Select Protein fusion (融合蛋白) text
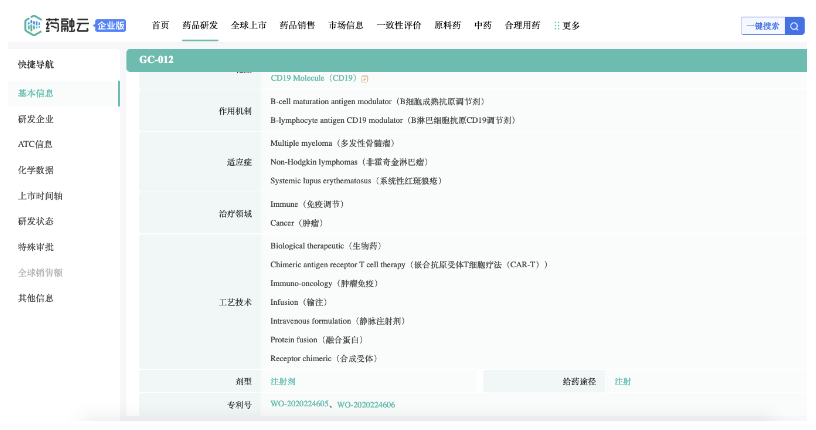This screenshot has width=816, height=430. [318, 339]
